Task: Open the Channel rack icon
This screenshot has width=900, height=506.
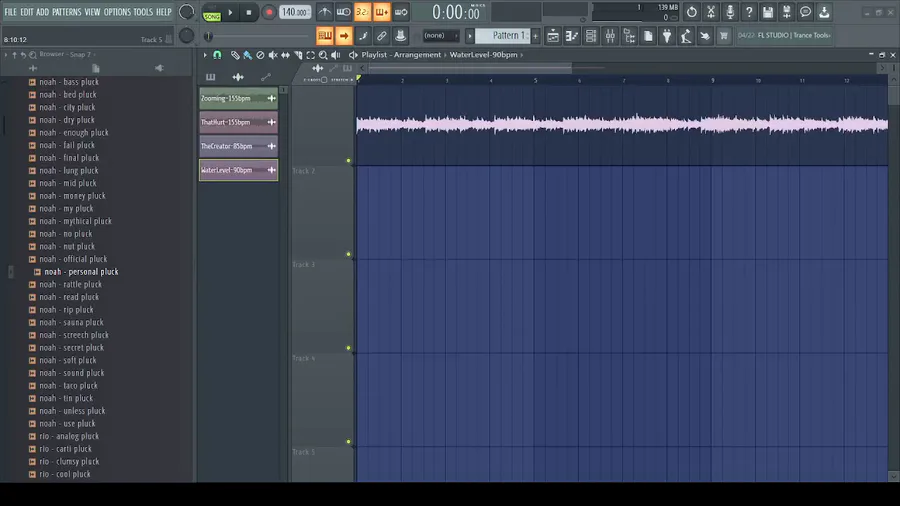Action: (x=591, y=36)
